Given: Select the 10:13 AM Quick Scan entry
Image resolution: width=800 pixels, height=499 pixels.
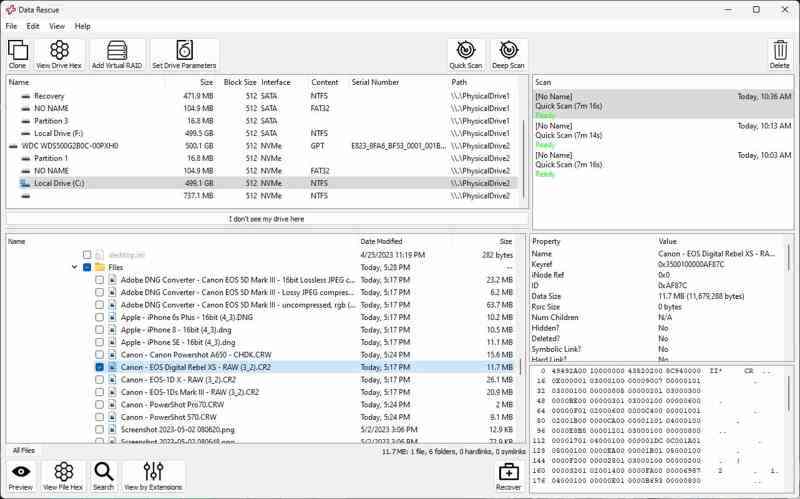Looking at the screenshot, I should pyautogui.click(x=662, y=131).
